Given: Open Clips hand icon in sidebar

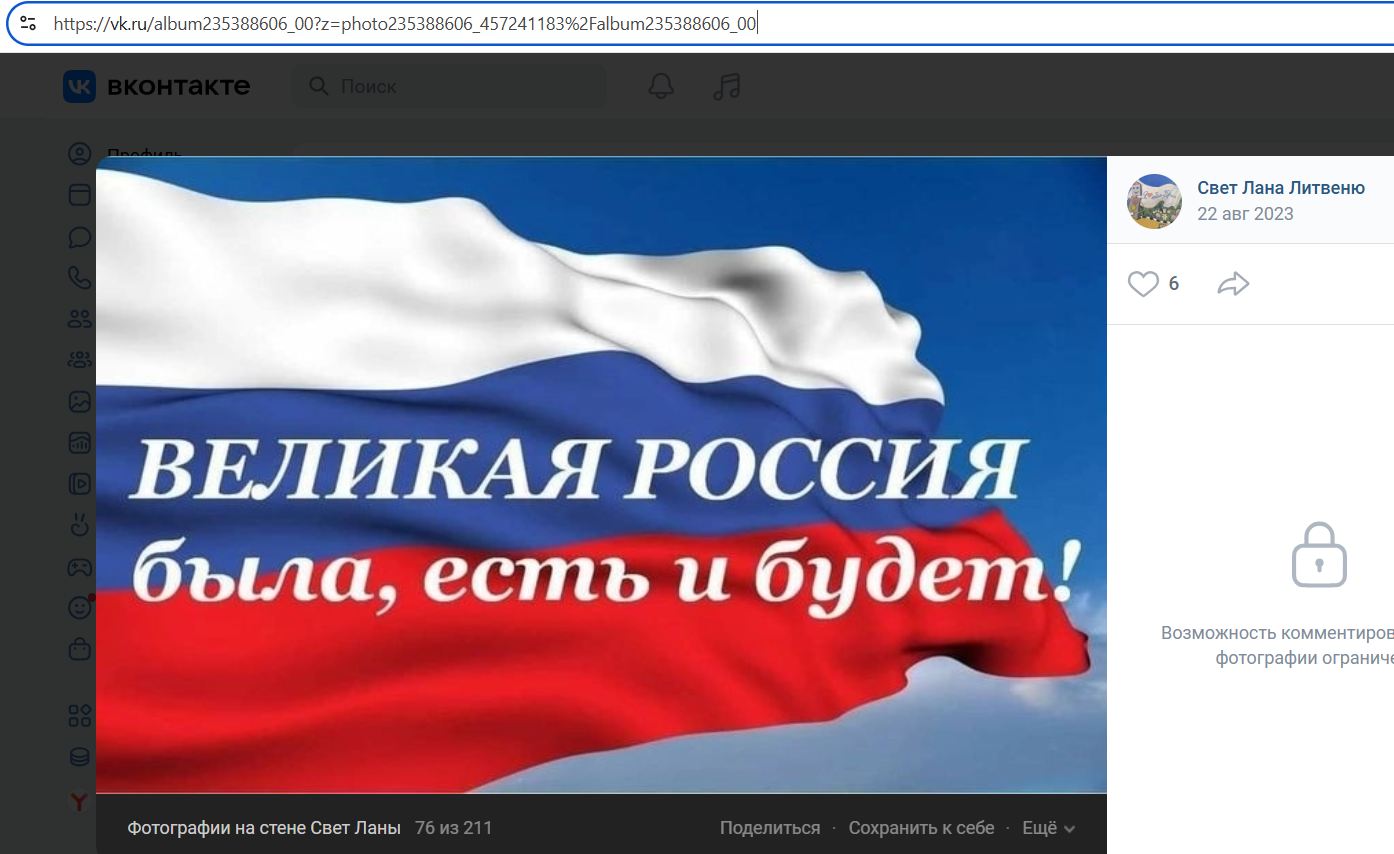Looking at the screenshot, I should (79, 524).
